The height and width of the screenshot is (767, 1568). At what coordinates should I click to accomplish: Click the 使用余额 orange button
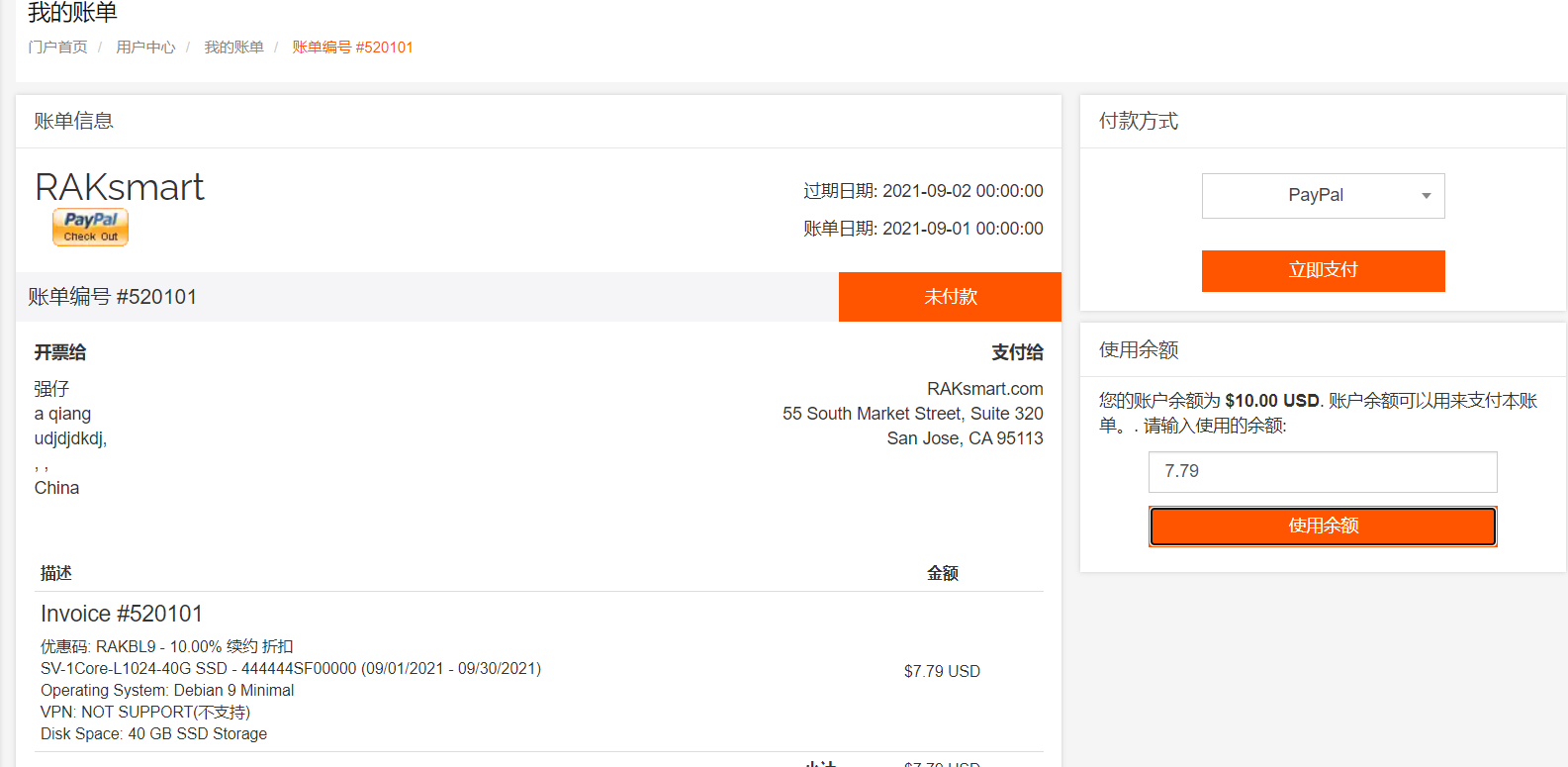click(x=1323, y=527)
